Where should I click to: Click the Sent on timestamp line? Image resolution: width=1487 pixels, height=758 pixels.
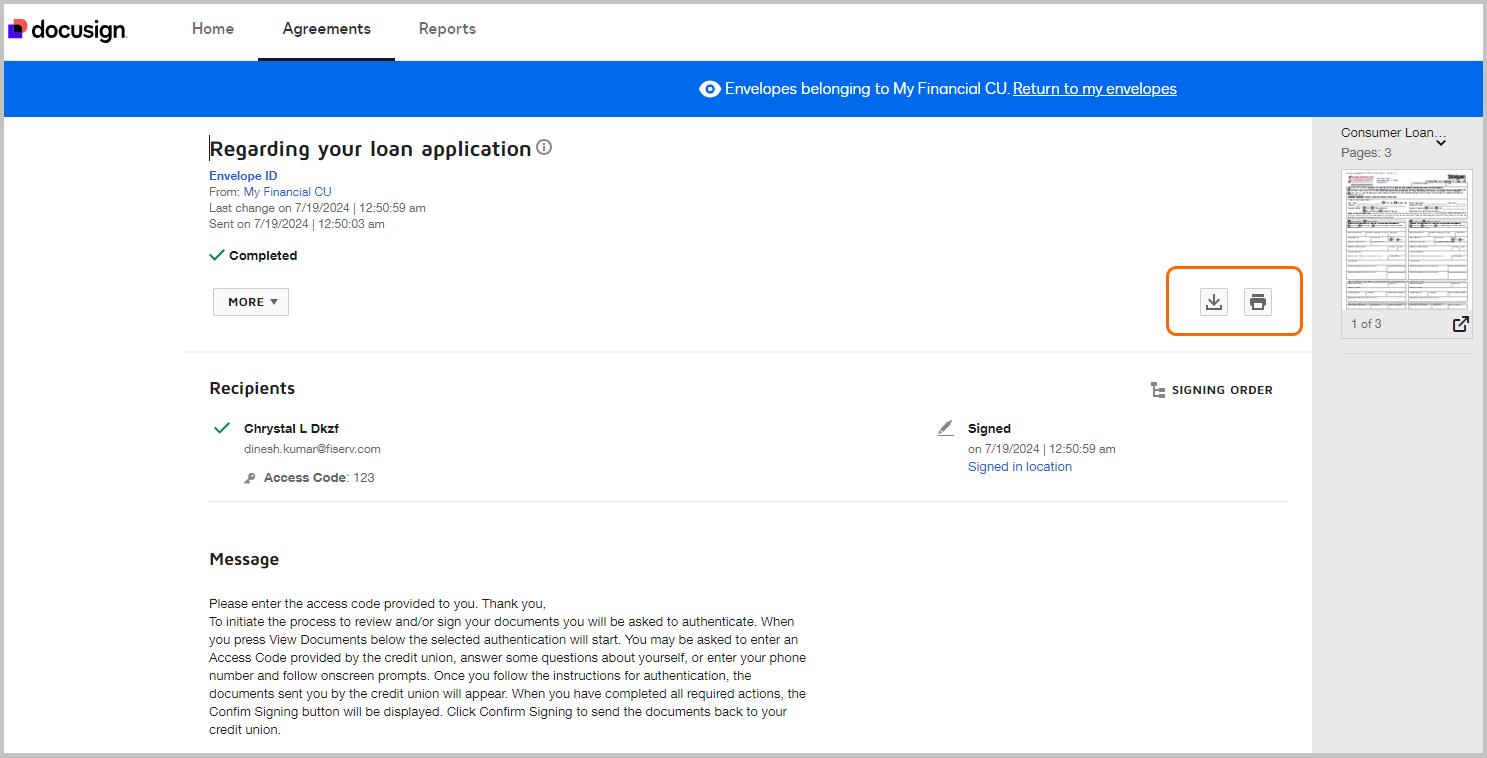click(297, 224)
